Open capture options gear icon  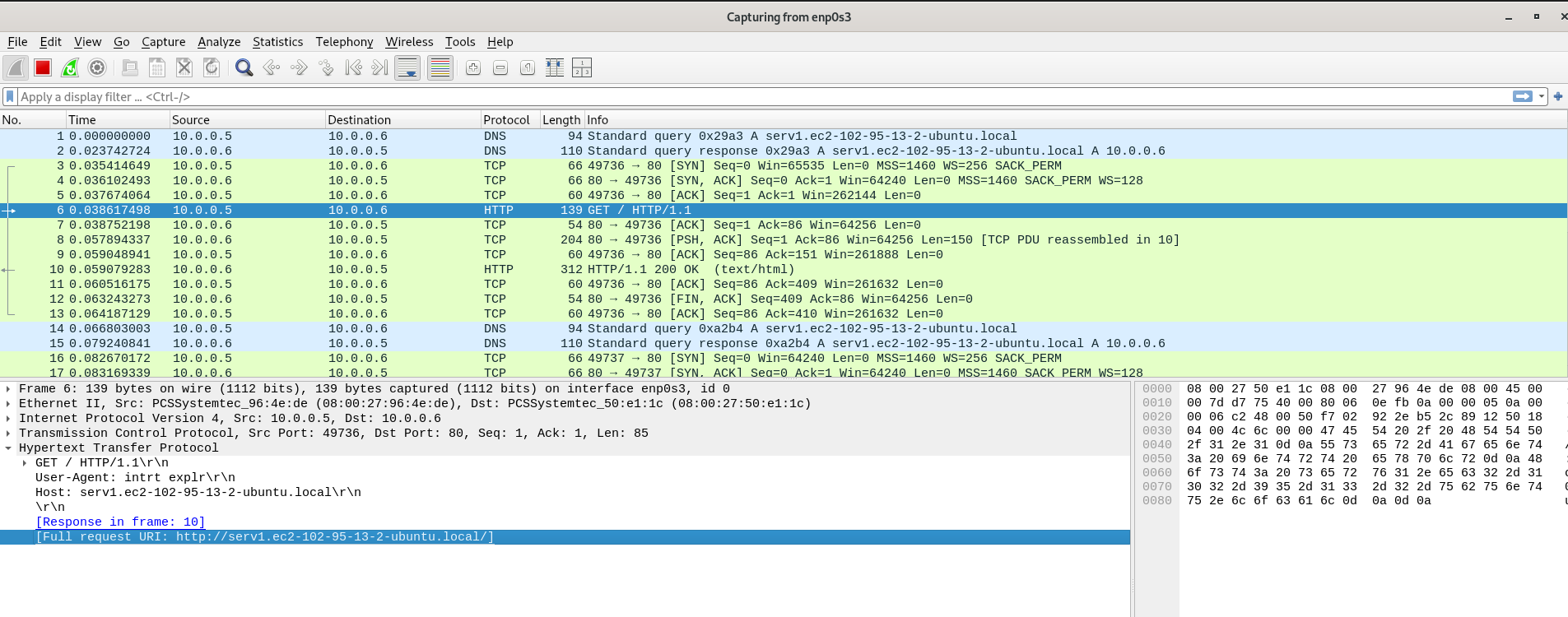tap(97, 67)
